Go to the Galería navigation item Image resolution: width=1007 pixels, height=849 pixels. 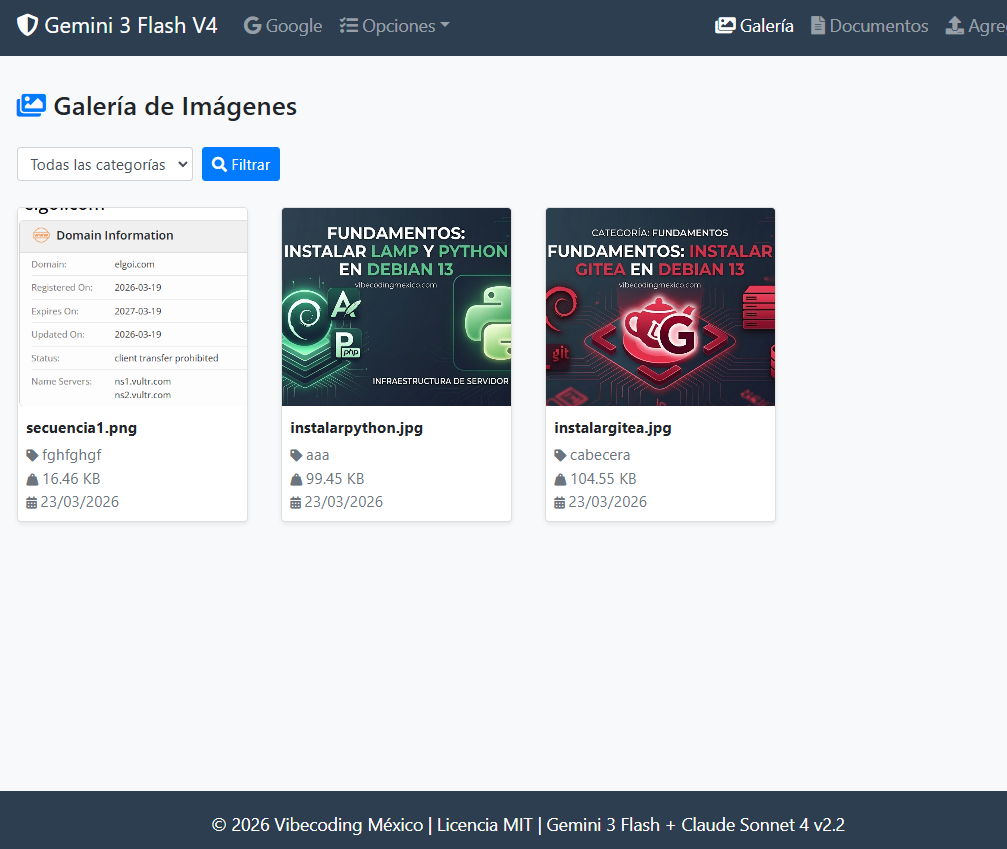[x=755, y=26]
